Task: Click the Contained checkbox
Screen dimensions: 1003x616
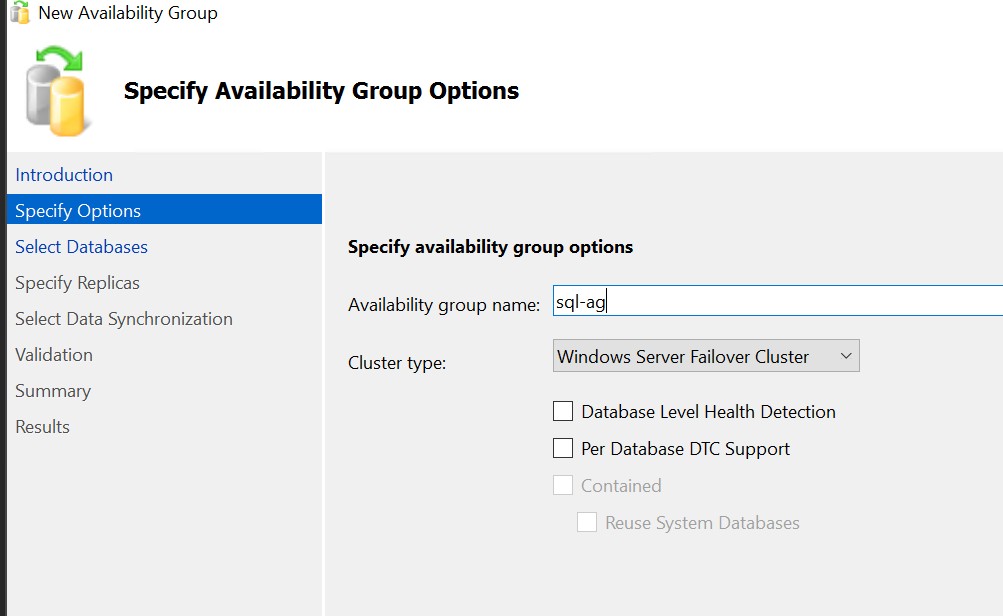Action: pos(564,485)
